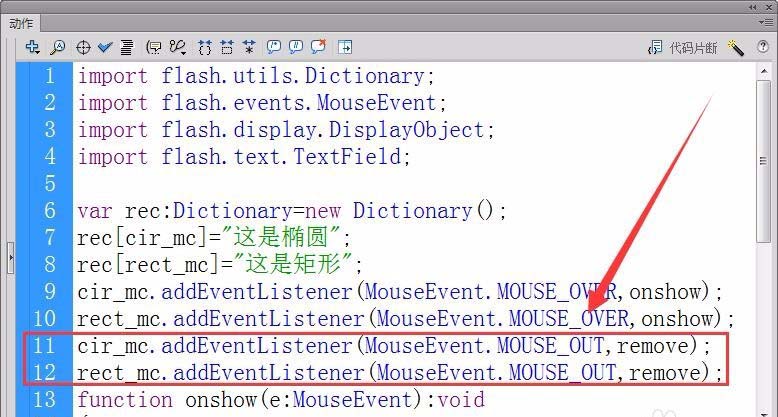Viewport: 778px width, 417px height.
Task: Run check syntax with the blue checkmark
Action: point(105,47)
